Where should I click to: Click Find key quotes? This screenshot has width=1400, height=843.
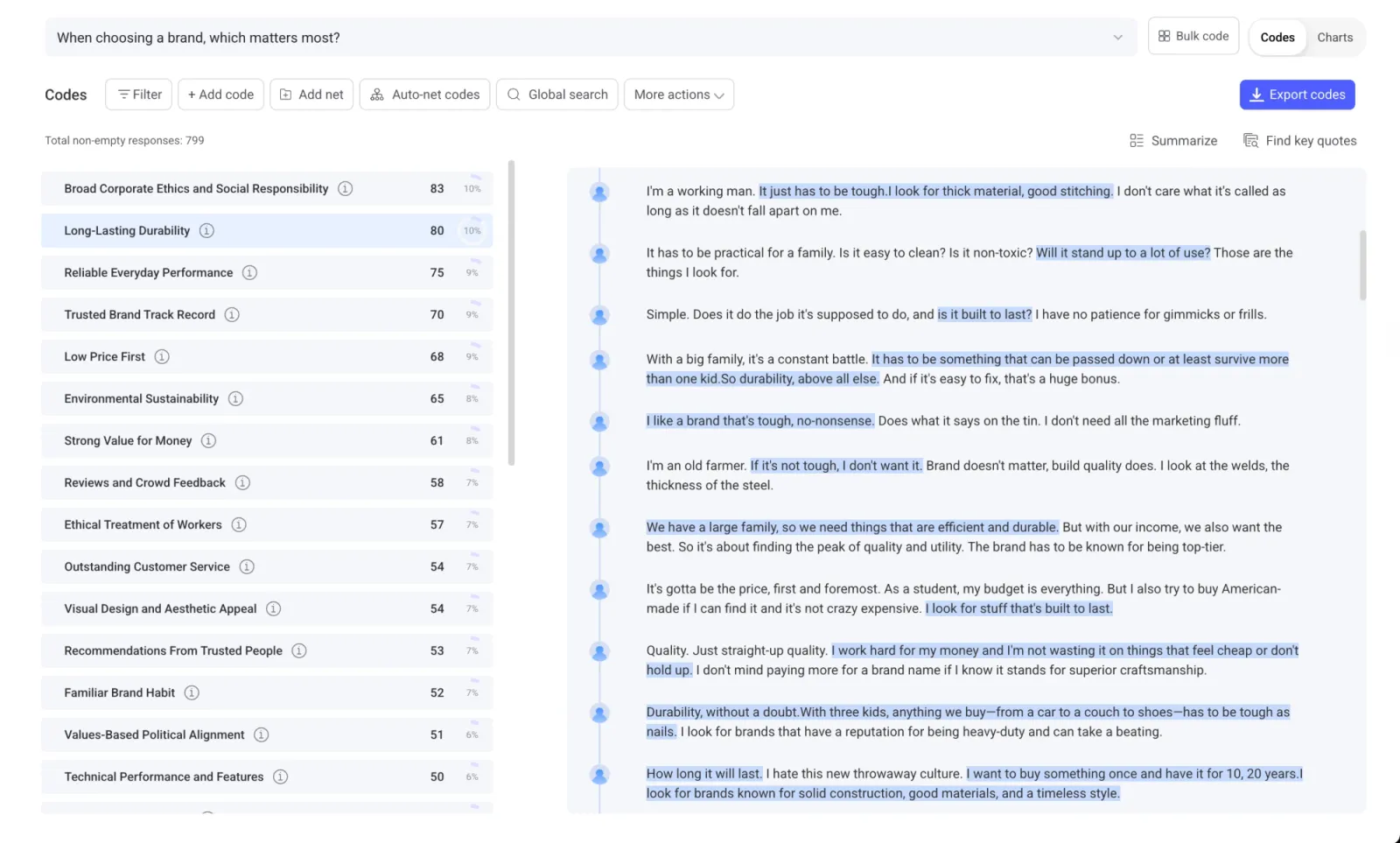coord(1300,141)
